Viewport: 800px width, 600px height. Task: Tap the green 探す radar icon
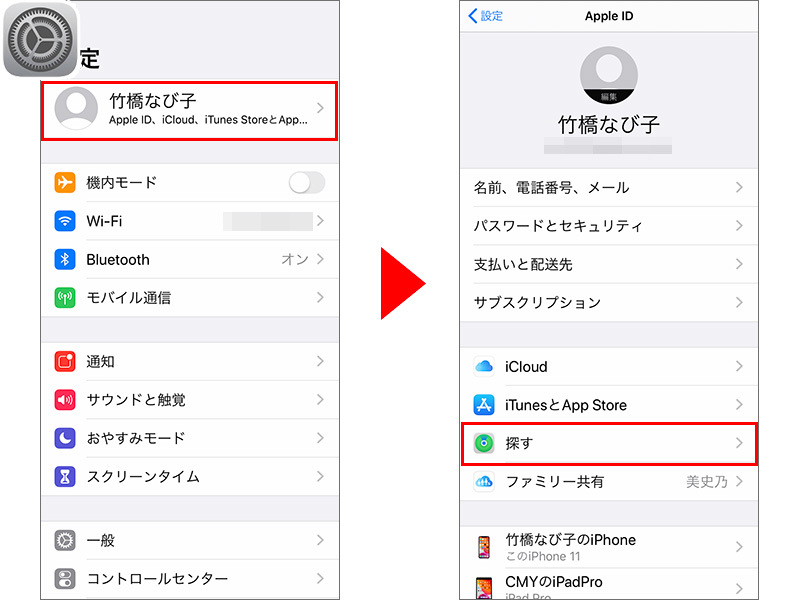(x=484, y=443)
